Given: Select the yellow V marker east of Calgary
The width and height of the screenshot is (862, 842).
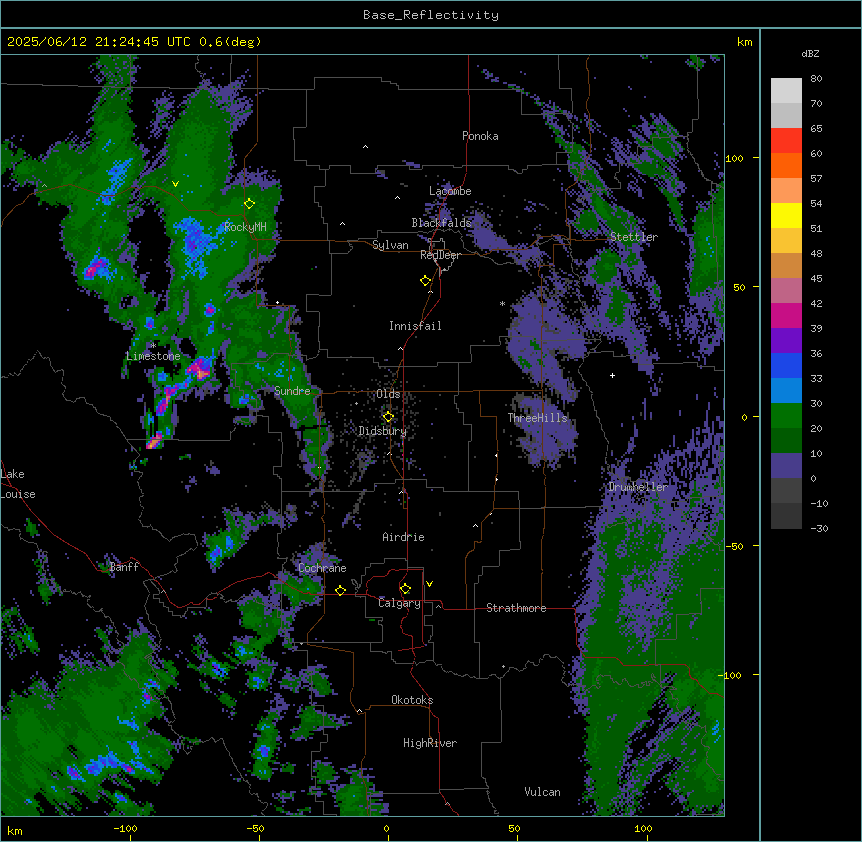Looking at the screenshot, I should coord(429,584).
